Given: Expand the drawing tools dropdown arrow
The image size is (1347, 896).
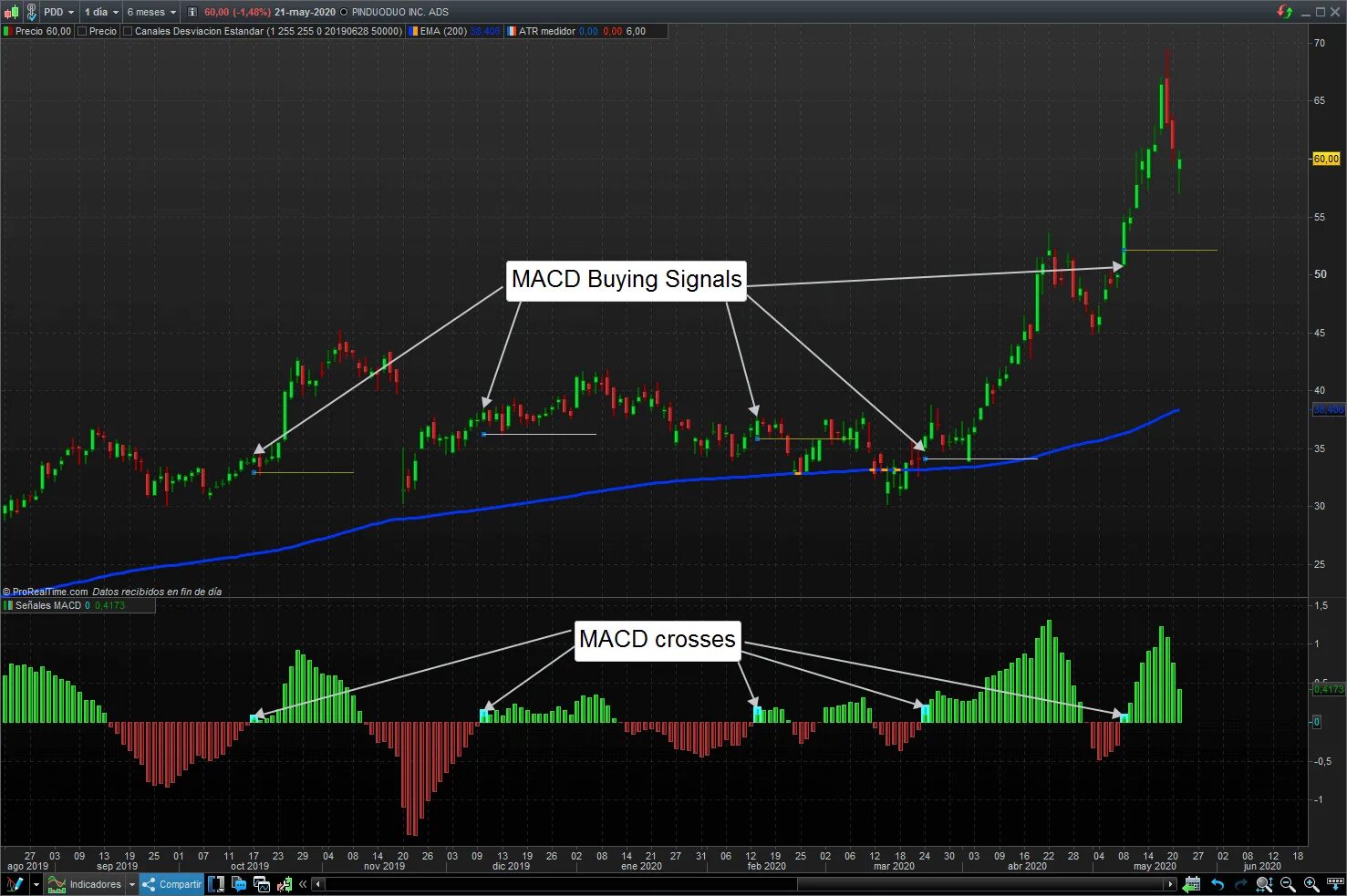Looking at the screenshot, I should (36, 884).
